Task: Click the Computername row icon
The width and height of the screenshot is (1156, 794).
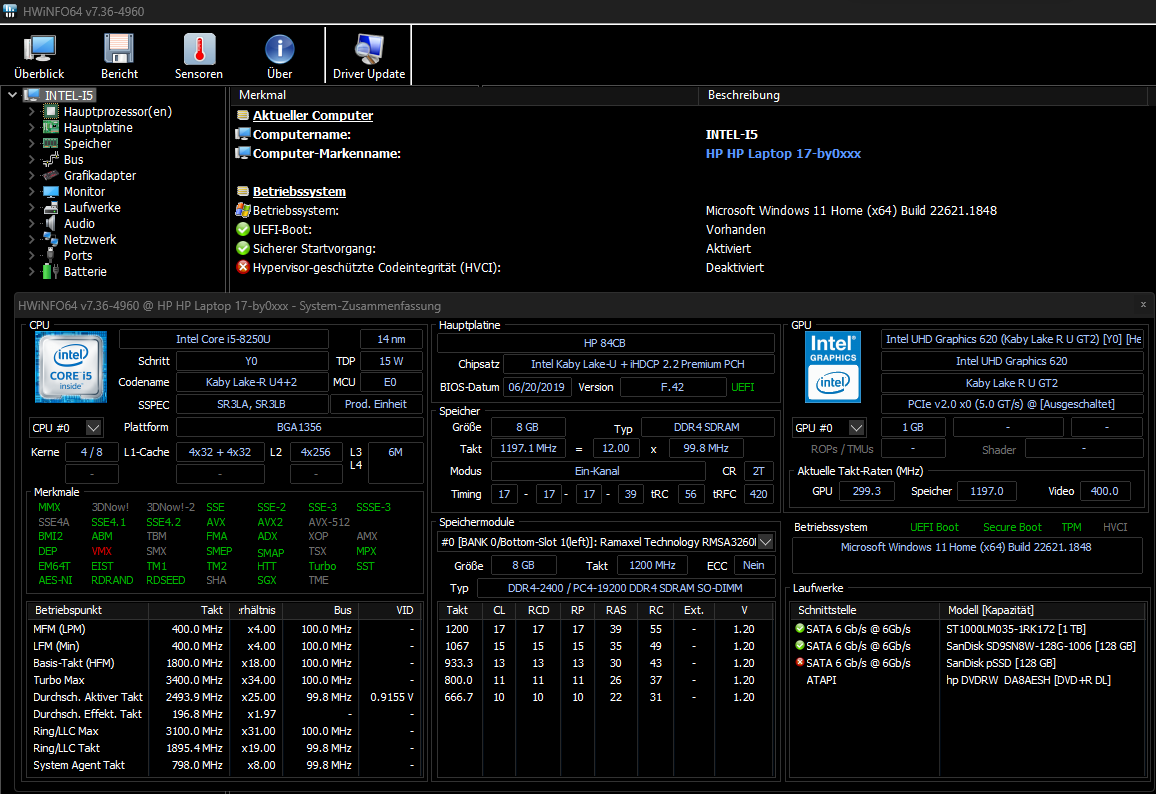Action: pos(243,134)
